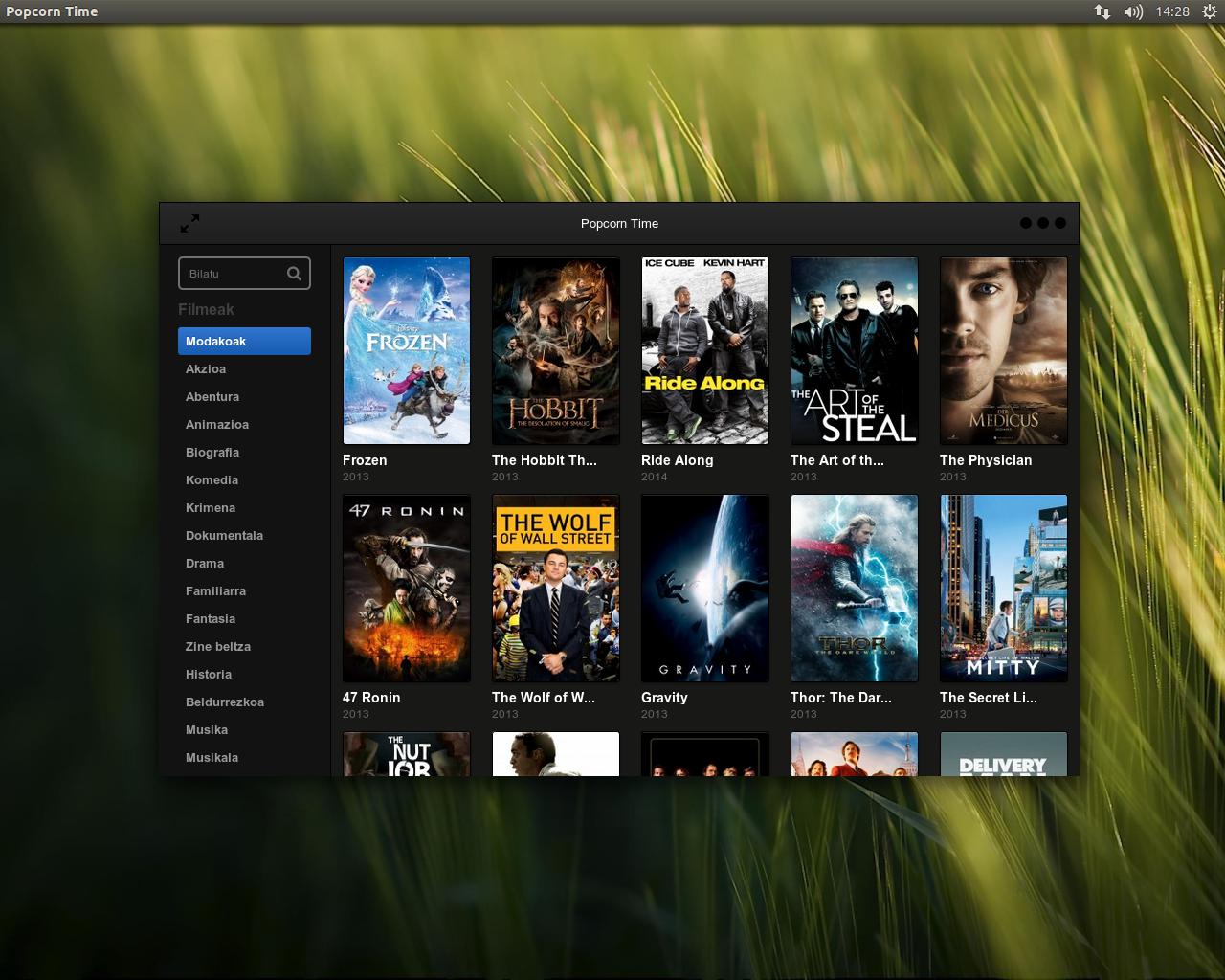Switch to the Akzioa genre
The width and height of the screenshot is (1225, 980).
pos(206,369)
